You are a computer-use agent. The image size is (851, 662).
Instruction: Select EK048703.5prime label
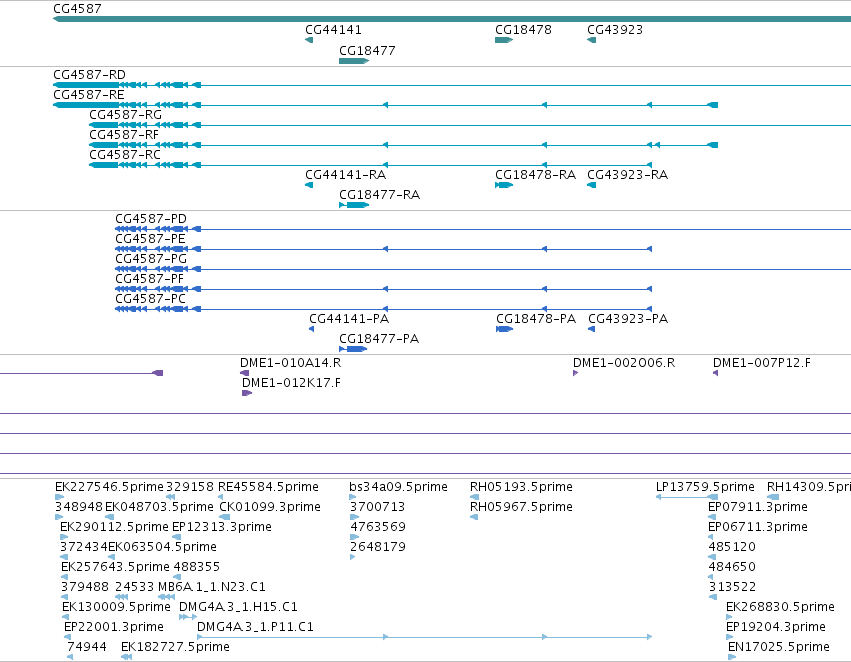click(x=159, y=507)
